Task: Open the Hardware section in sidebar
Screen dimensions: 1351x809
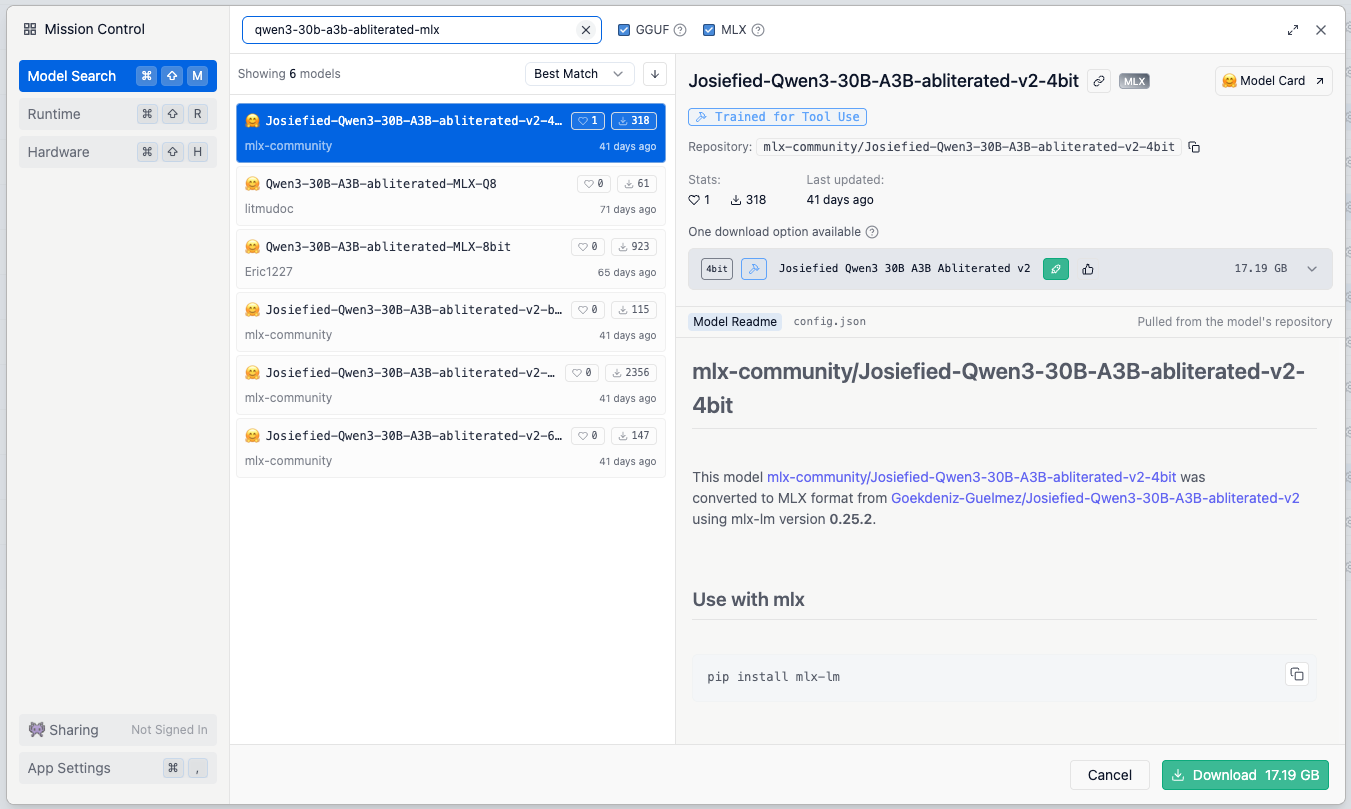Action: (117, 152)
